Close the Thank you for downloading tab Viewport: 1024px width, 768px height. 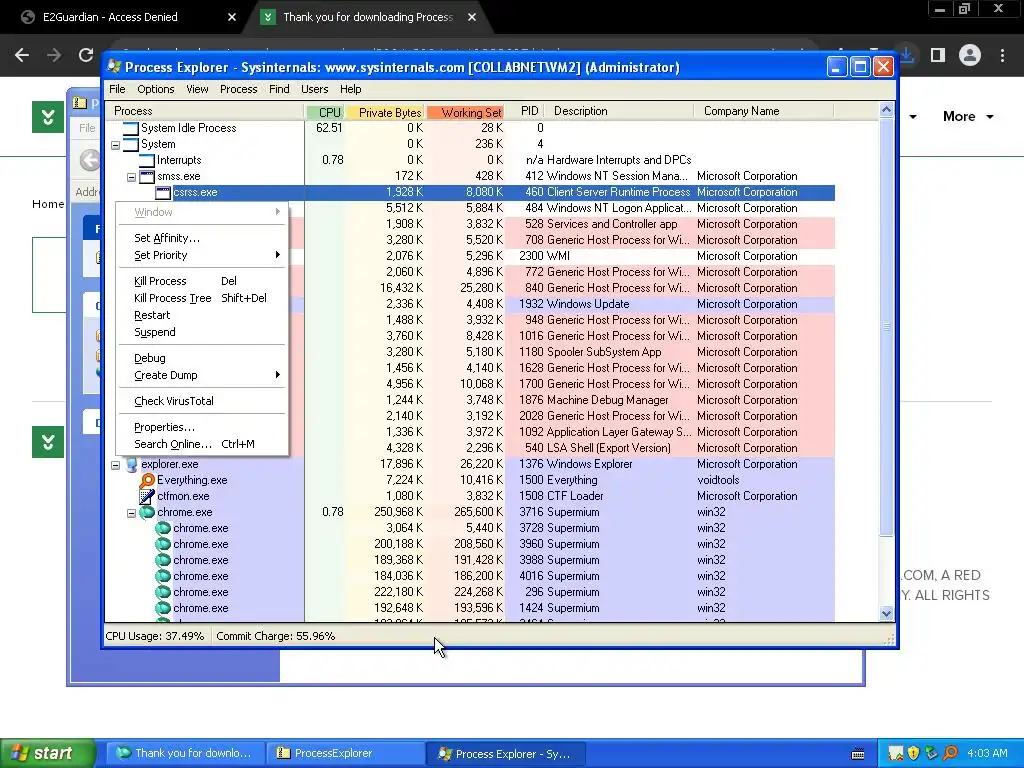[472, 18]
